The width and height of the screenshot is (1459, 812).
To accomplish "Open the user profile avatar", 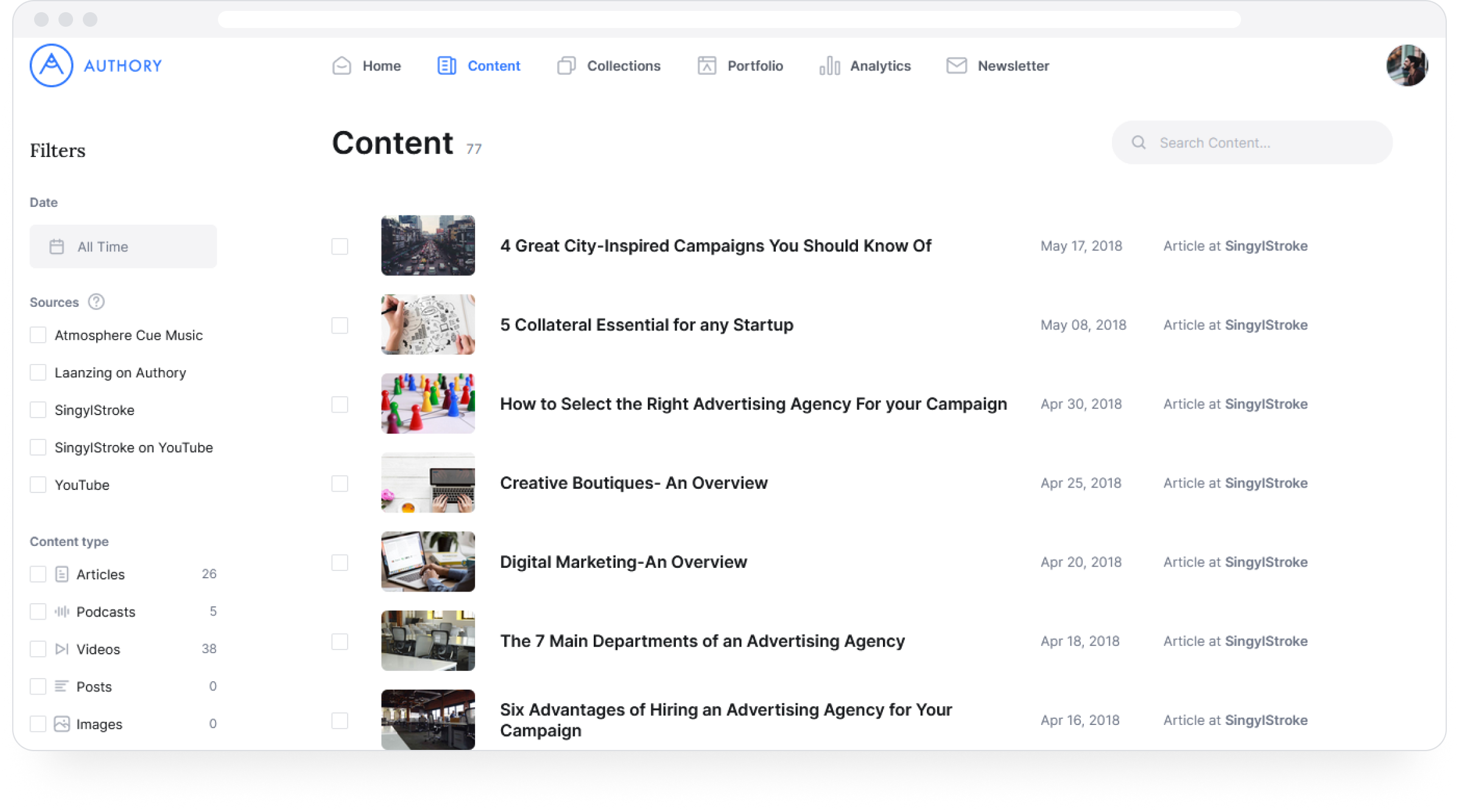I will pyautogui.click(x=1407, y=66).
